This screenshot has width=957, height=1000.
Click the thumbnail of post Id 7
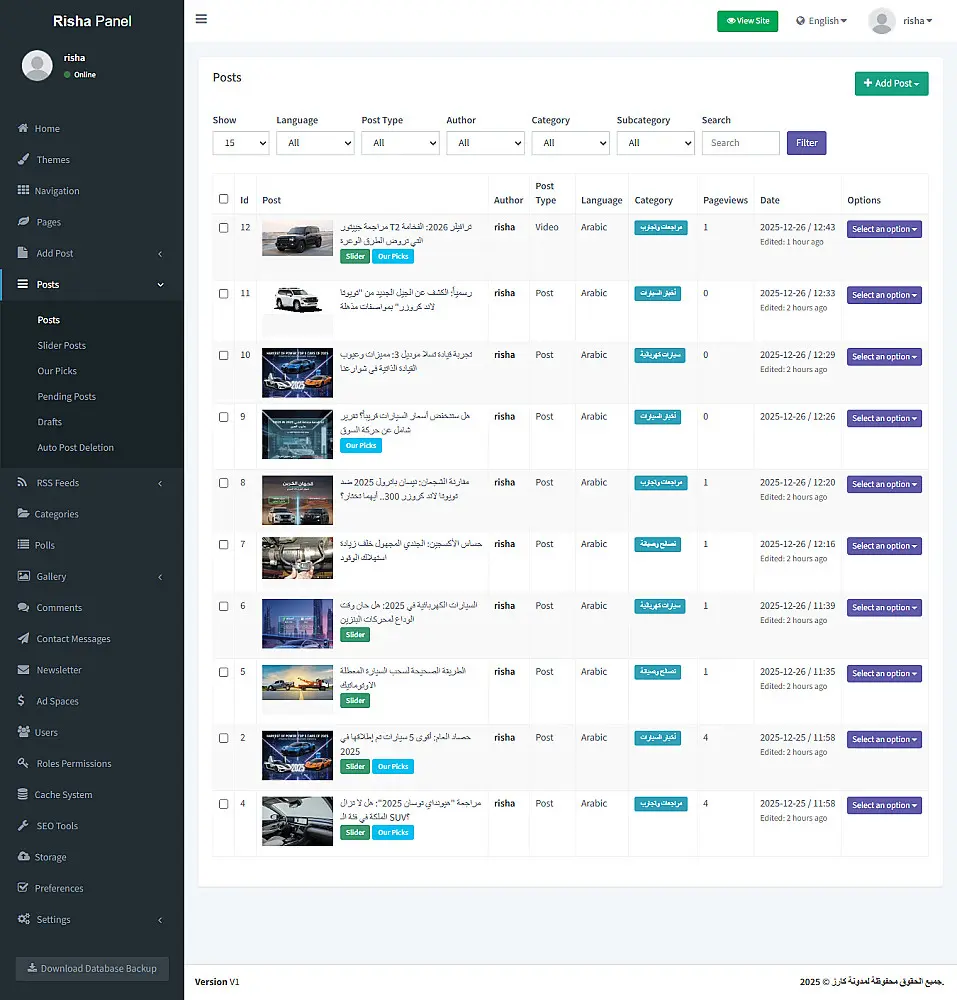tap(297, 557)
